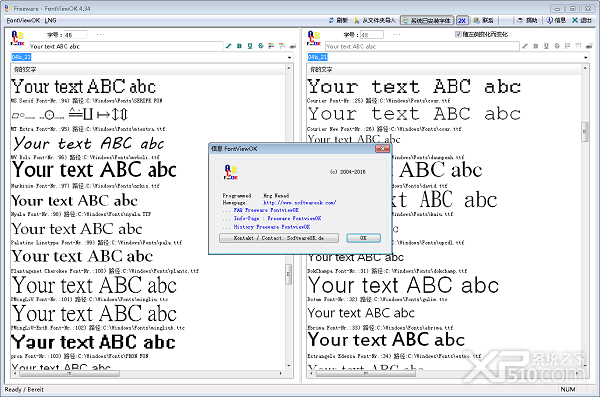Open the LNG language menu
The image size is (600, 397).
click(50, 20)
